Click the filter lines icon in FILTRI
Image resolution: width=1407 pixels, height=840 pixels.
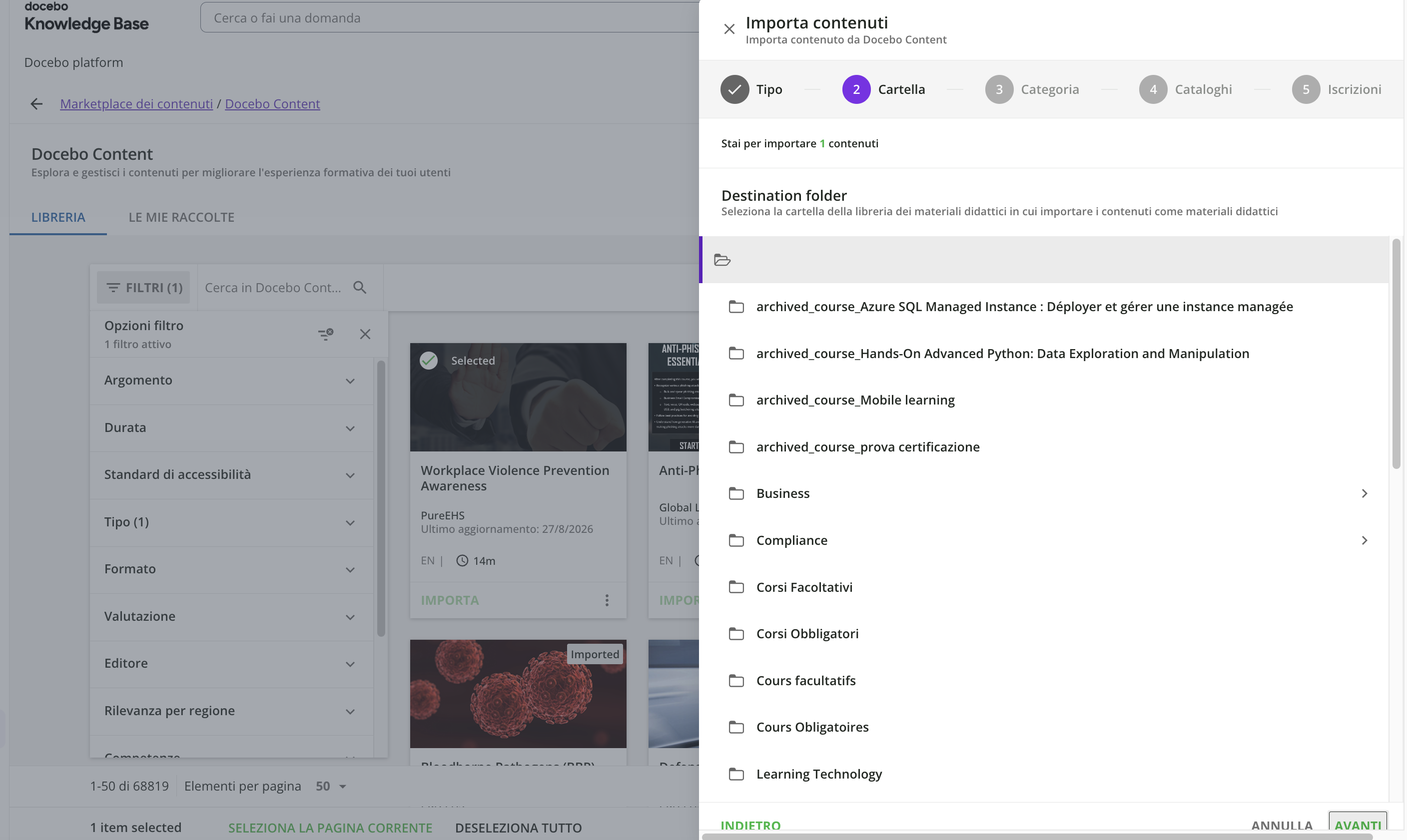113,288
